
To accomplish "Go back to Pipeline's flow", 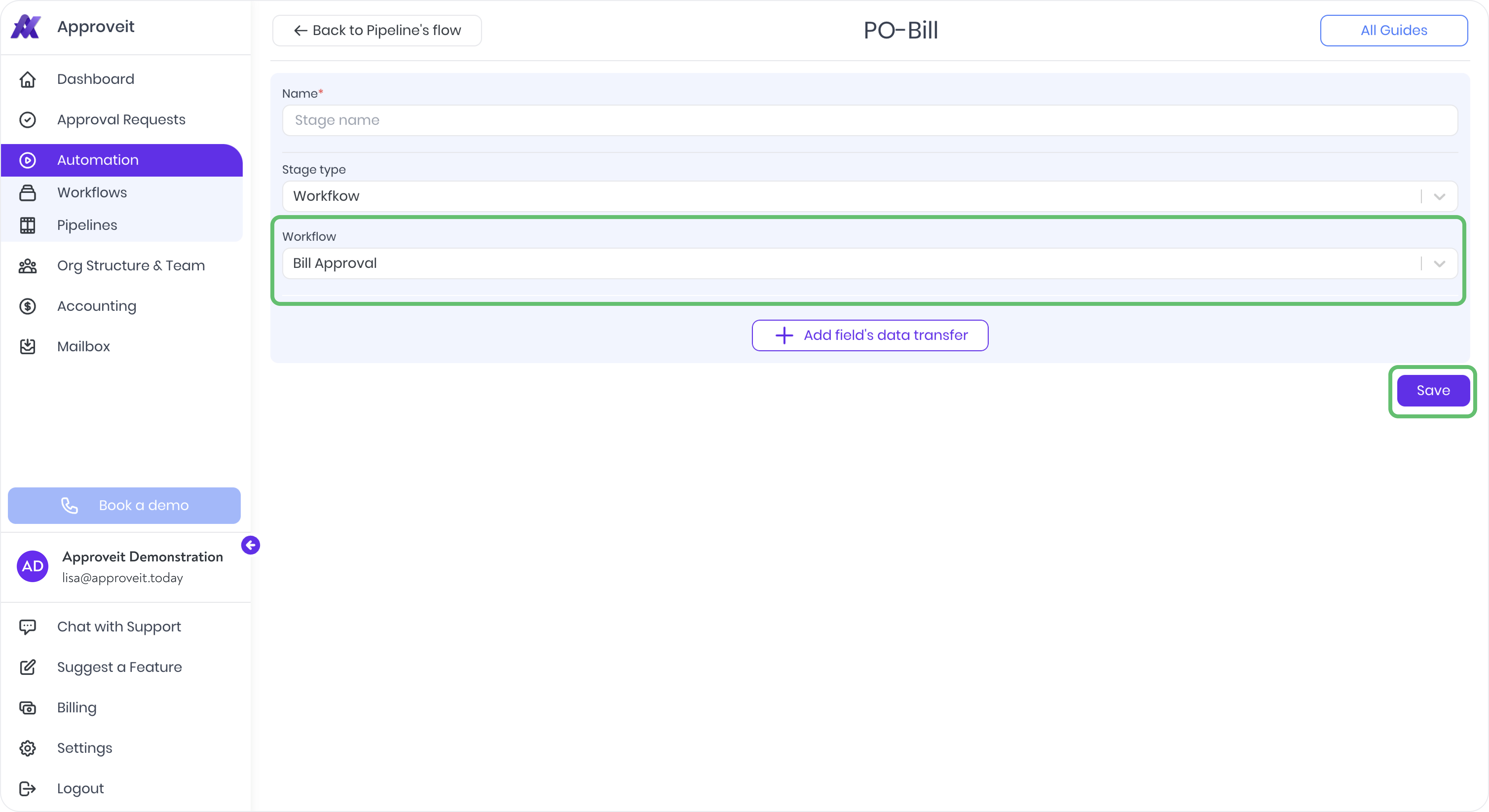I will (377, 31).
